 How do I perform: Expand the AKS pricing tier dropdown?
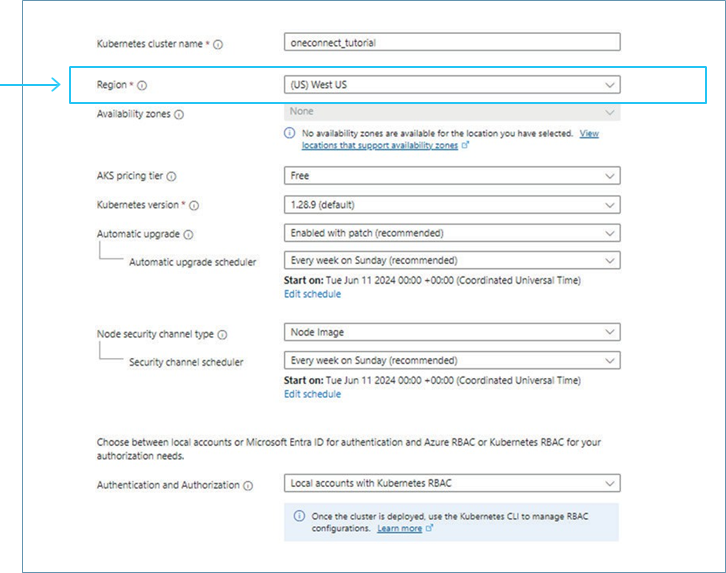[x=451, y=176]
